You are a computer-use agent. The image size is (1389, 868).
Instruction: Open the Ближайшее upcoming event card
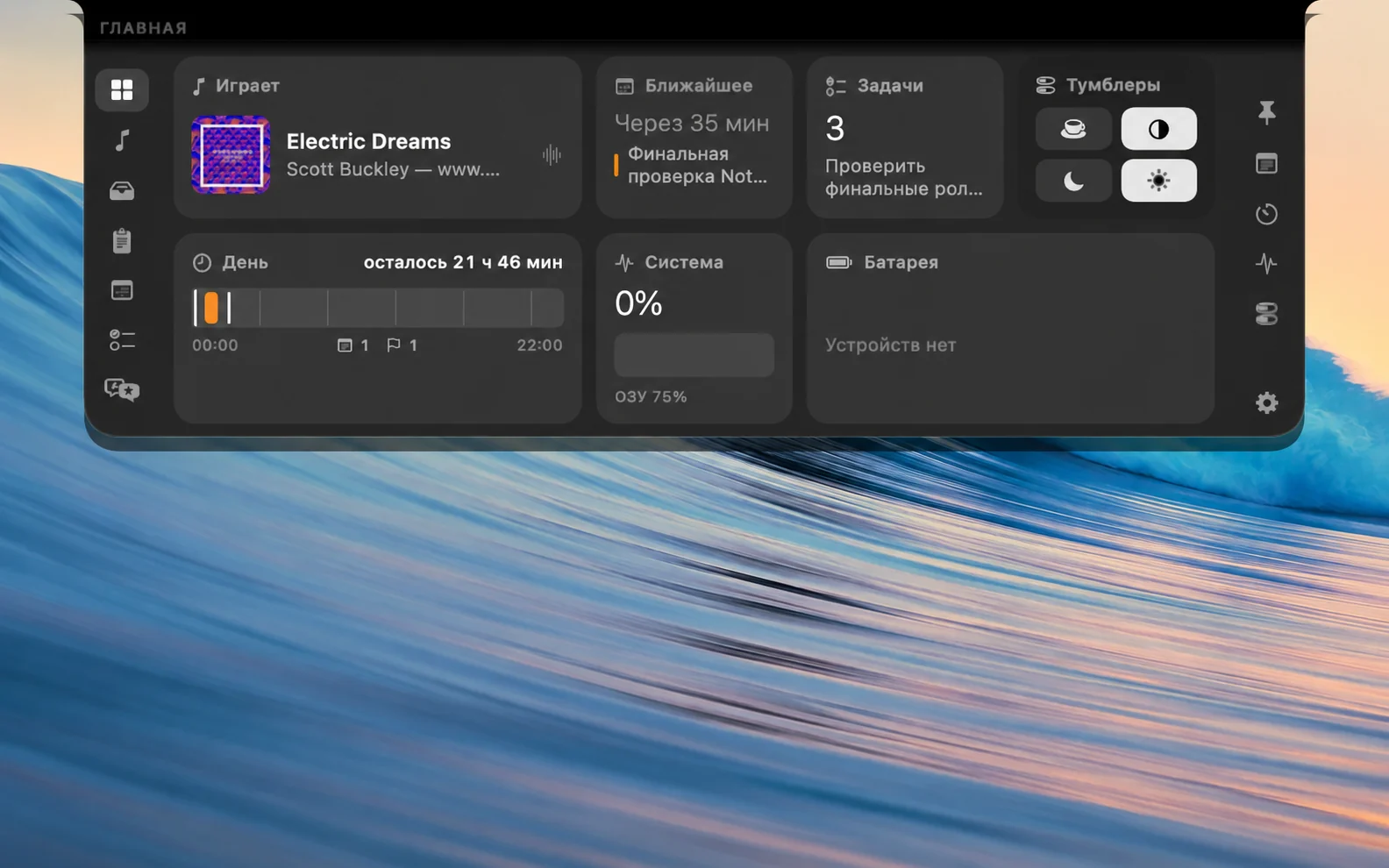tap(694, 138)
